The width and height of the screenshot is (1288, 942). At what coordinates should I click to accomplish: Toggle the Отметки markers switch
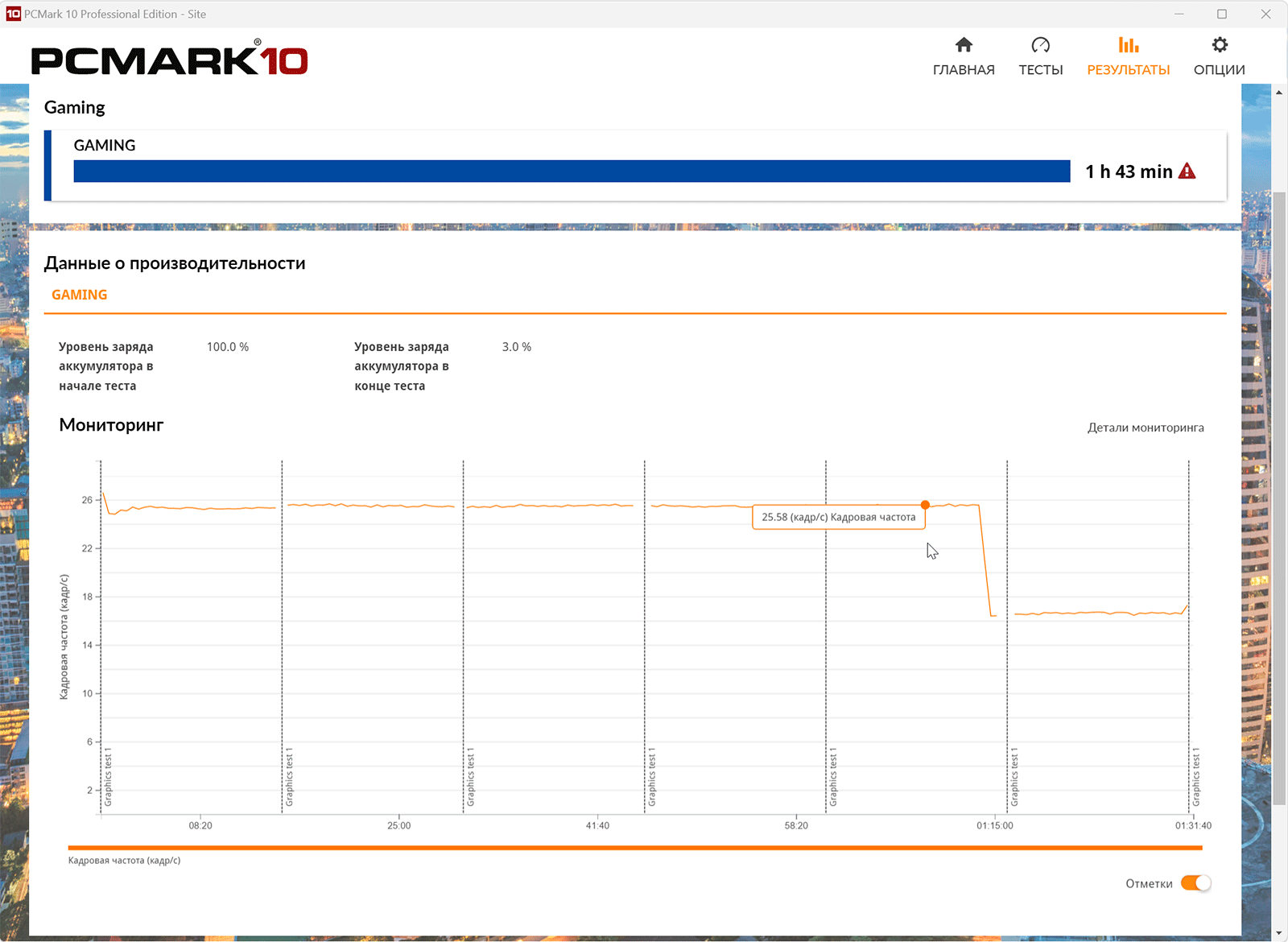click(1196, 883)
